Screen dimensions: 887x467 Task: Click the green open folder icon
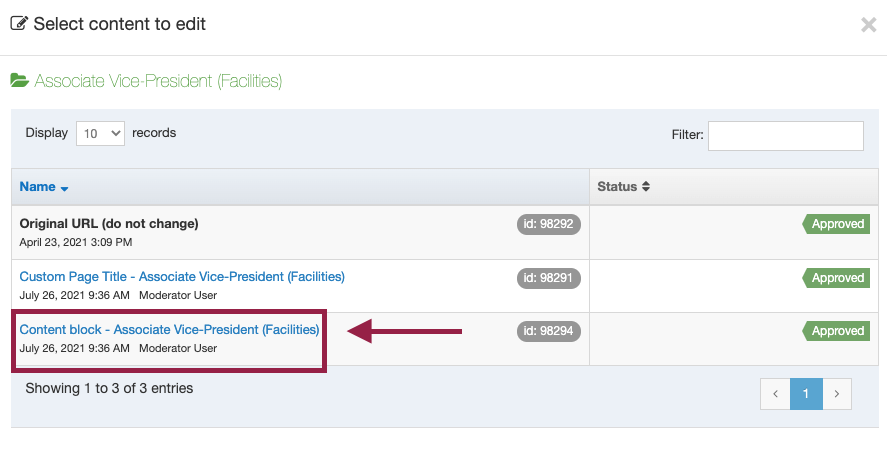[19, 81]
